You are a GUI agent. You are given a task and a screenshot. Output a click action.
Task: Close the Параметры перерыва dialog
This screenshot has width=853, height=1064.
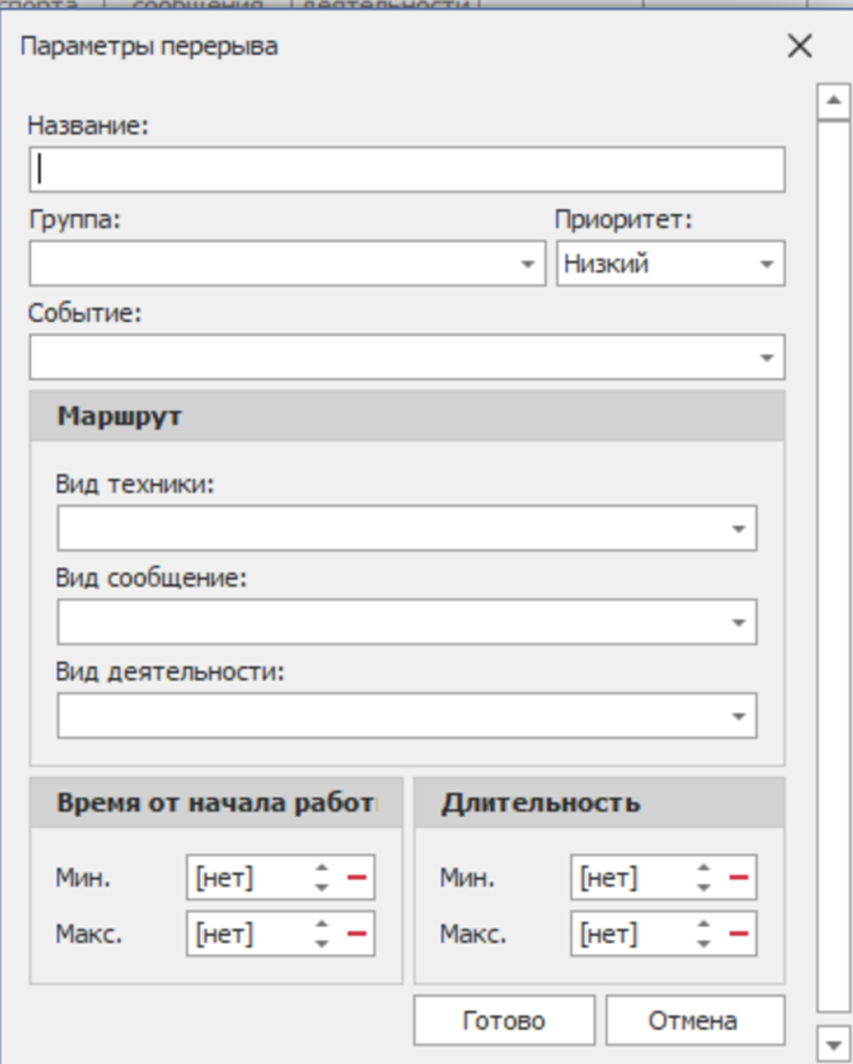click(799, 46)
